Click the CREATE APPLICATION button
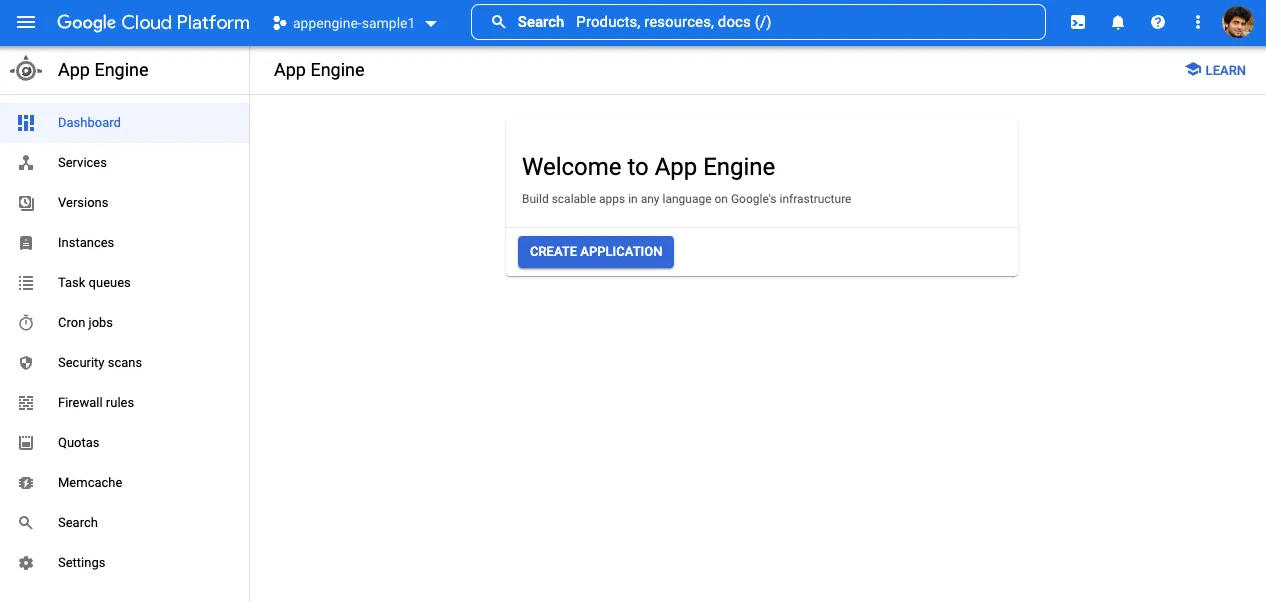The image size is (1266, 602). 595,251
